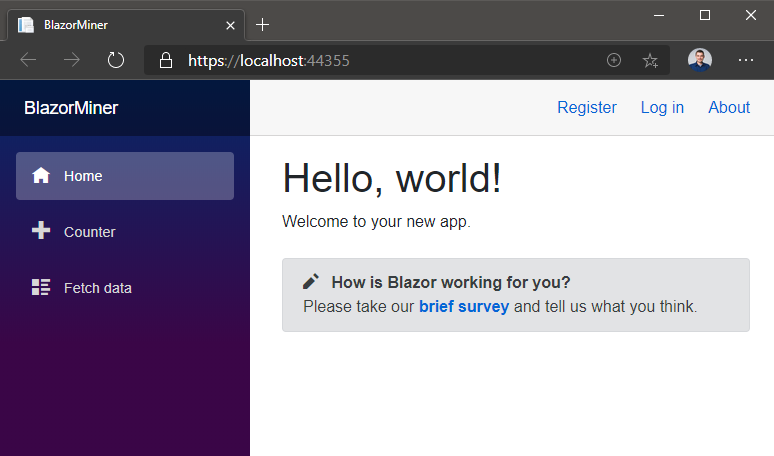Close the browser window
The height and width of the screenshot is (456, 774).
751,15
